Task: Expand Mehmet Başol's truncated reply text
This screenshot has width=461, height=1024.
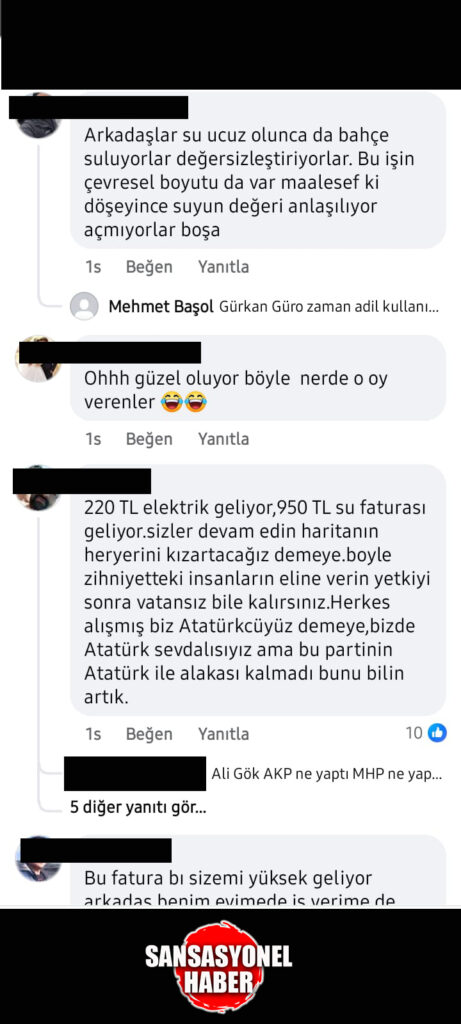Action: [328, 306]
